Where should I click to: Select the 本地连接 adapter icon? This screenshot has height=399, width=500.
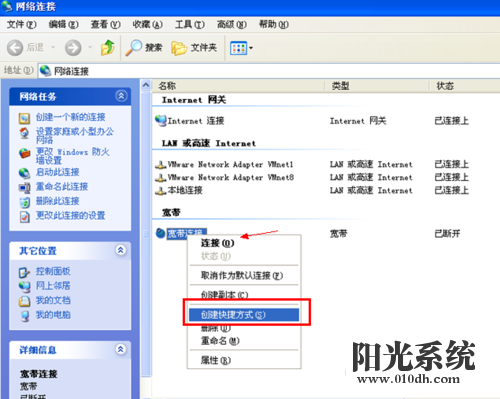[161, 190]
